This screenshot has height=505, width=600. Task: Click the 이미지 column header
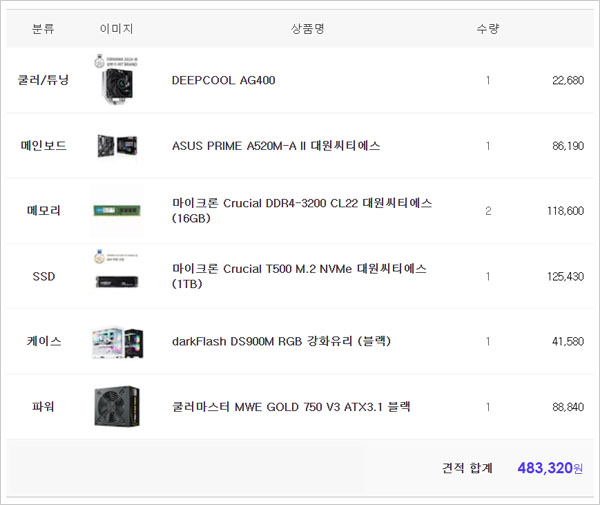pyautogui.click(x=116, y=29)
